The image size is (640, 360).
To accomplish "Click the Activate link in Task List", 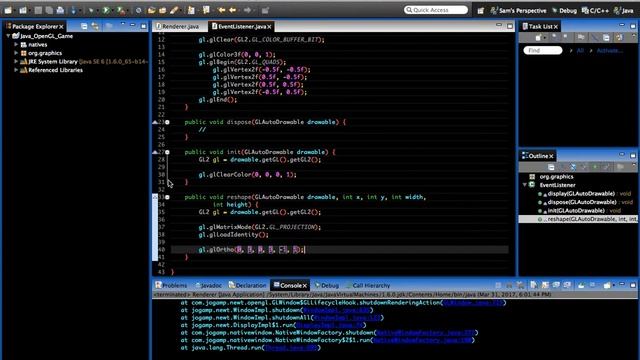I will click(x=610, y=51).
